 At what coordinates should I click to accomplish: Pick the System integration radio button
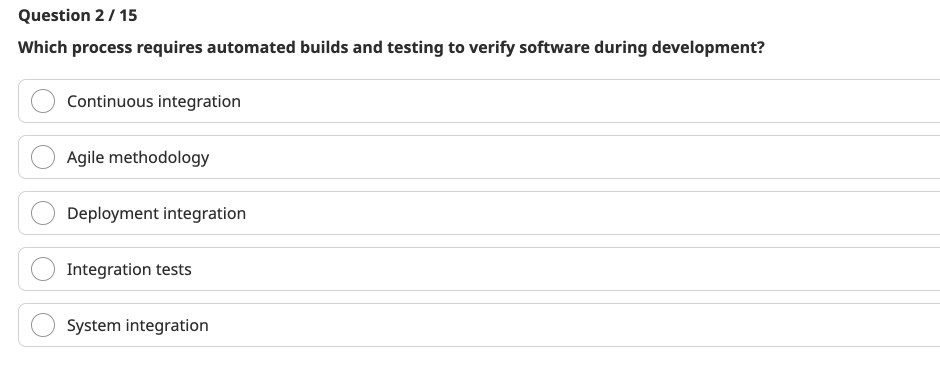coord(43,325)
